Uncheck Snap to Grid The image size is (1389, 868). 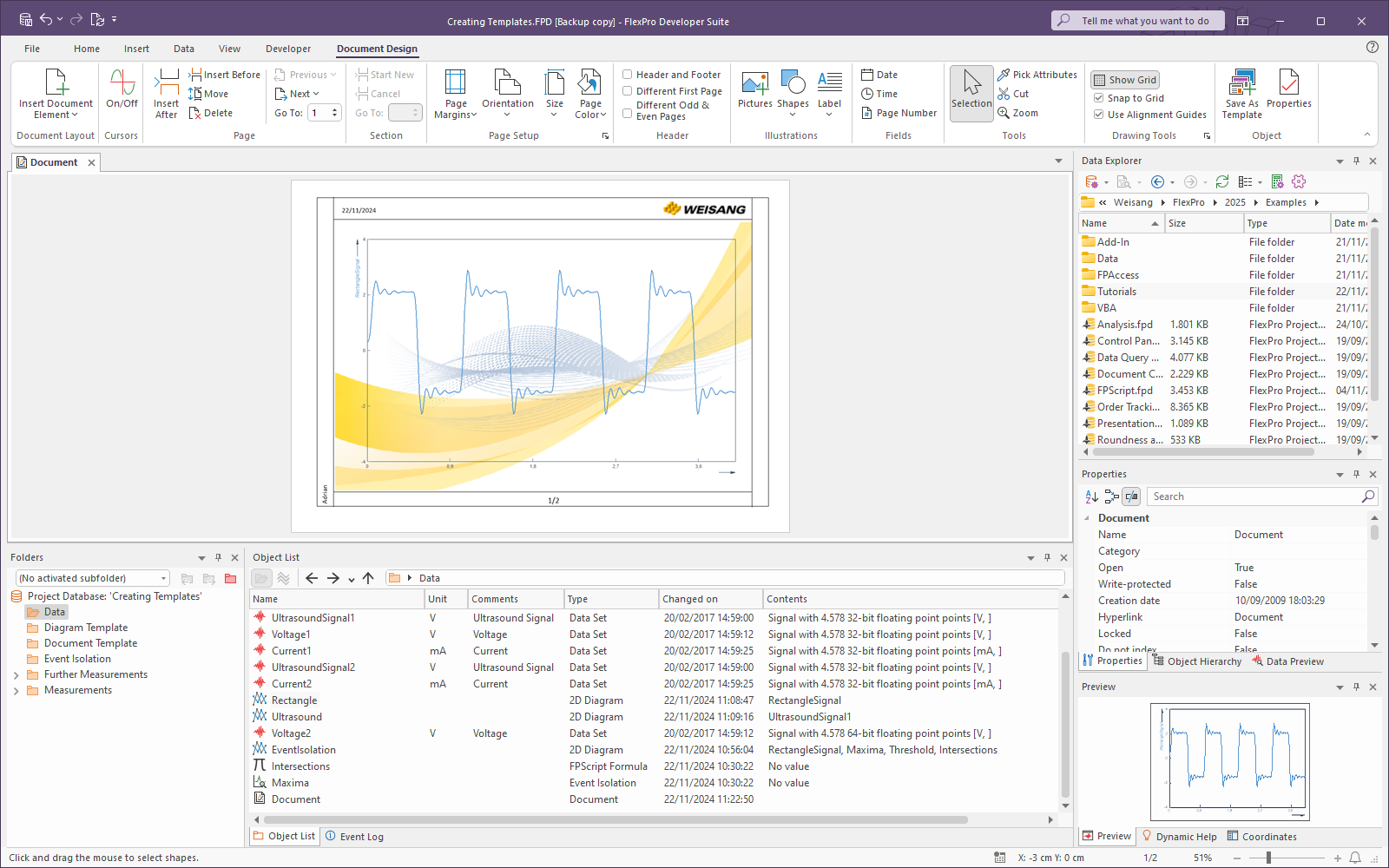1099,98
